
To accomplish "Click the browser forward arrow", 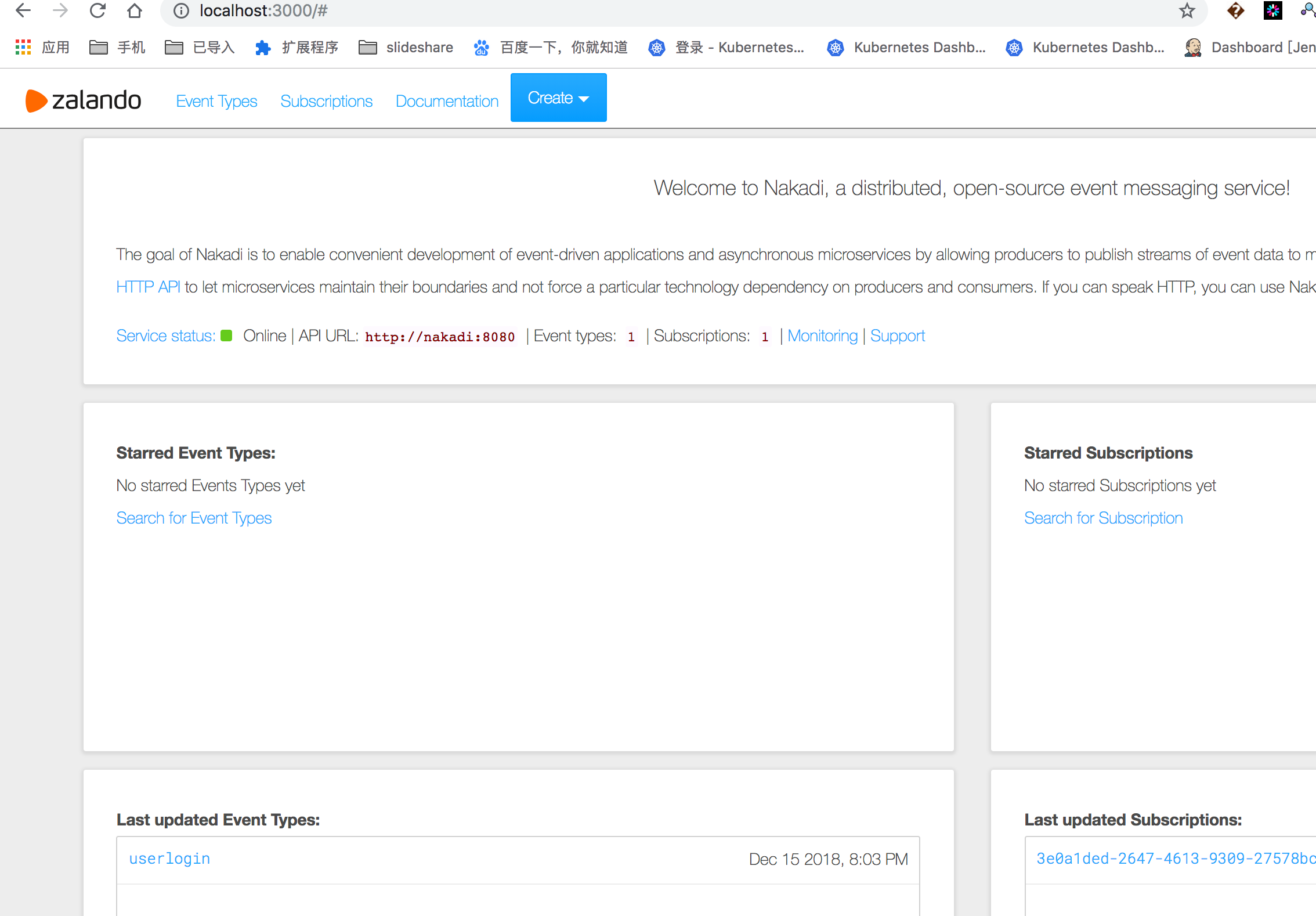I will point(60,10).
